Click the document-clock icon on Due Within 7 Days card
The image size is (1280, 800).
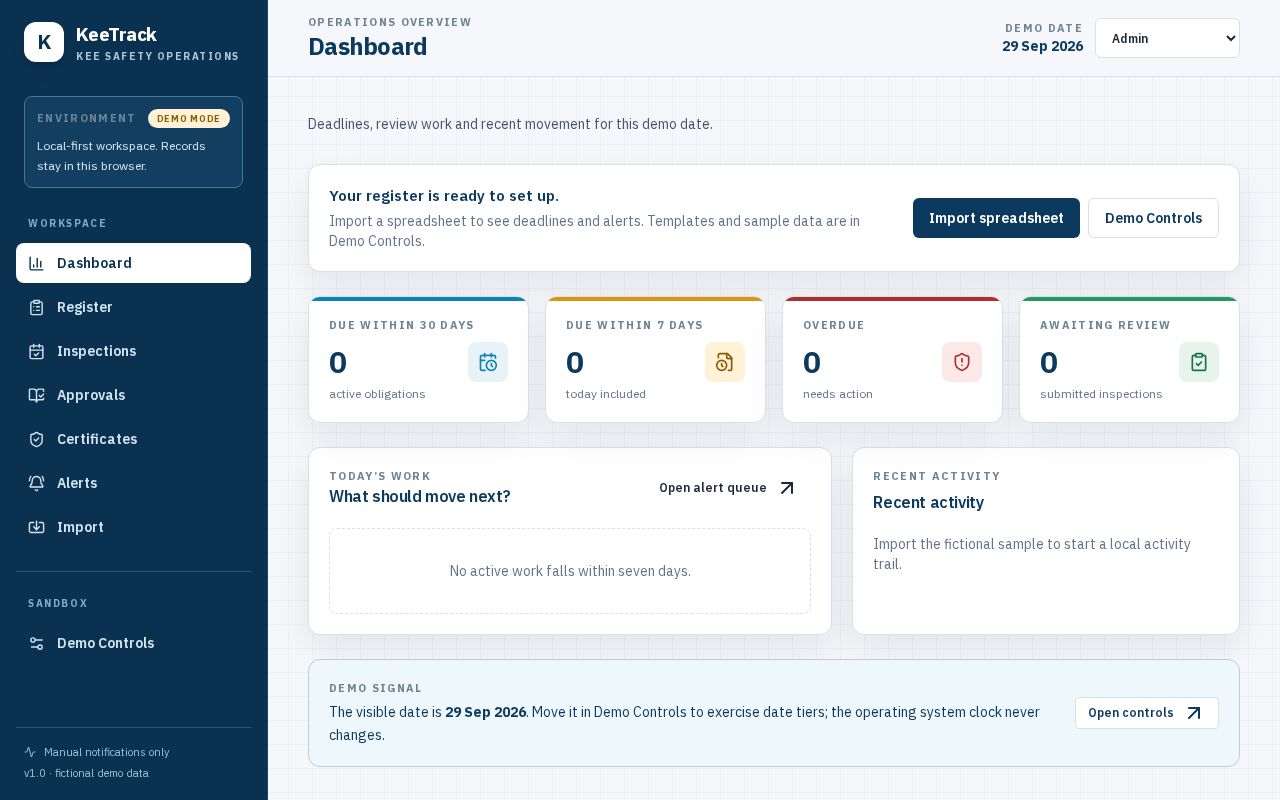725,362
